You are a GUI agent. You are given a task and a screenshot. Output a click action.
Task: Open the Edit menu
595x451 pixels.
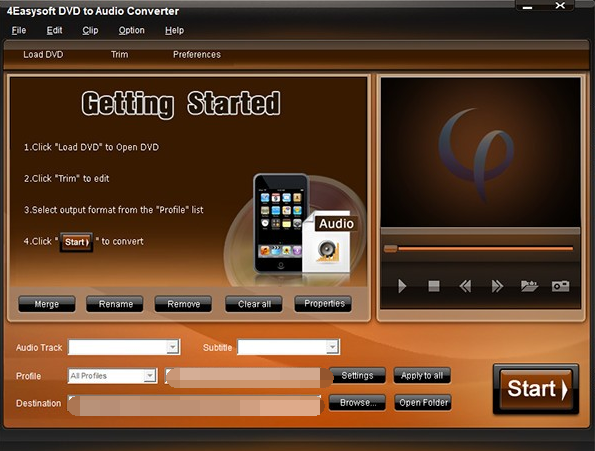(x=54, y=30)
